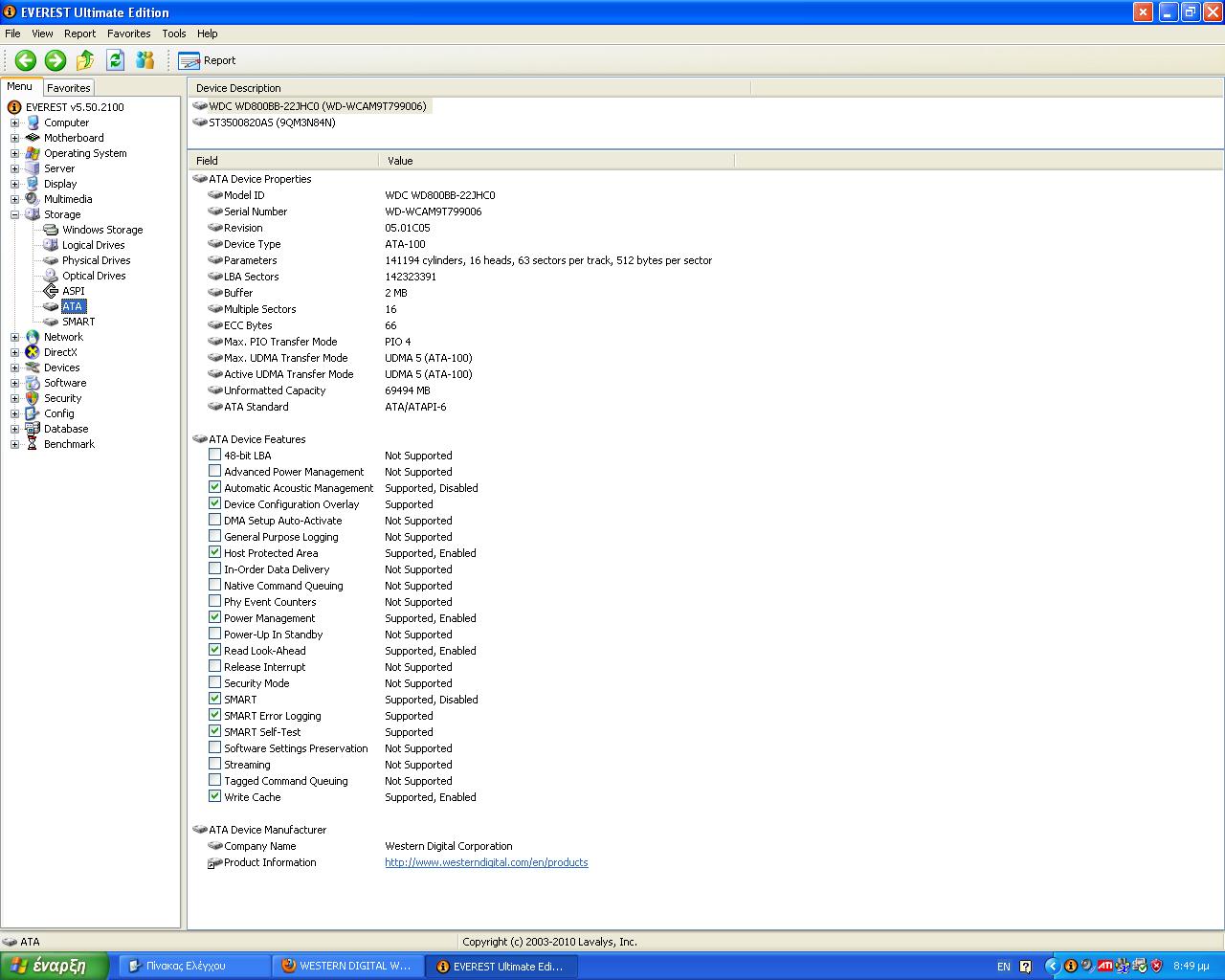Select the Benchmark hourglass icon
Image resolution: width=1225 pixels, height=980 pixels.
coord(33,444)
